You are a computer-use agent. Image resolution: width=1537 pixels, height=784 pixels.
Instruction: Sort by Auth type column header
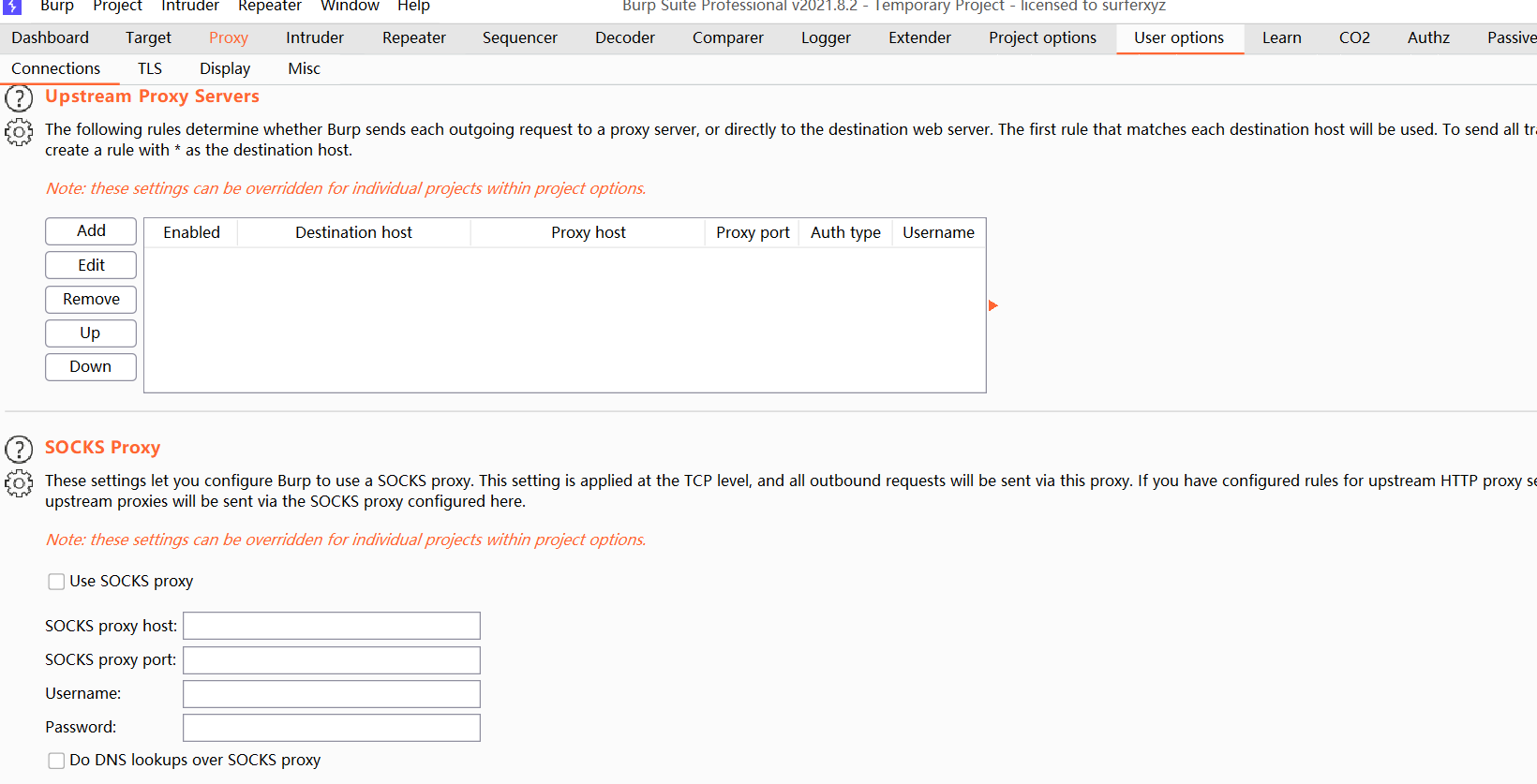845,232
